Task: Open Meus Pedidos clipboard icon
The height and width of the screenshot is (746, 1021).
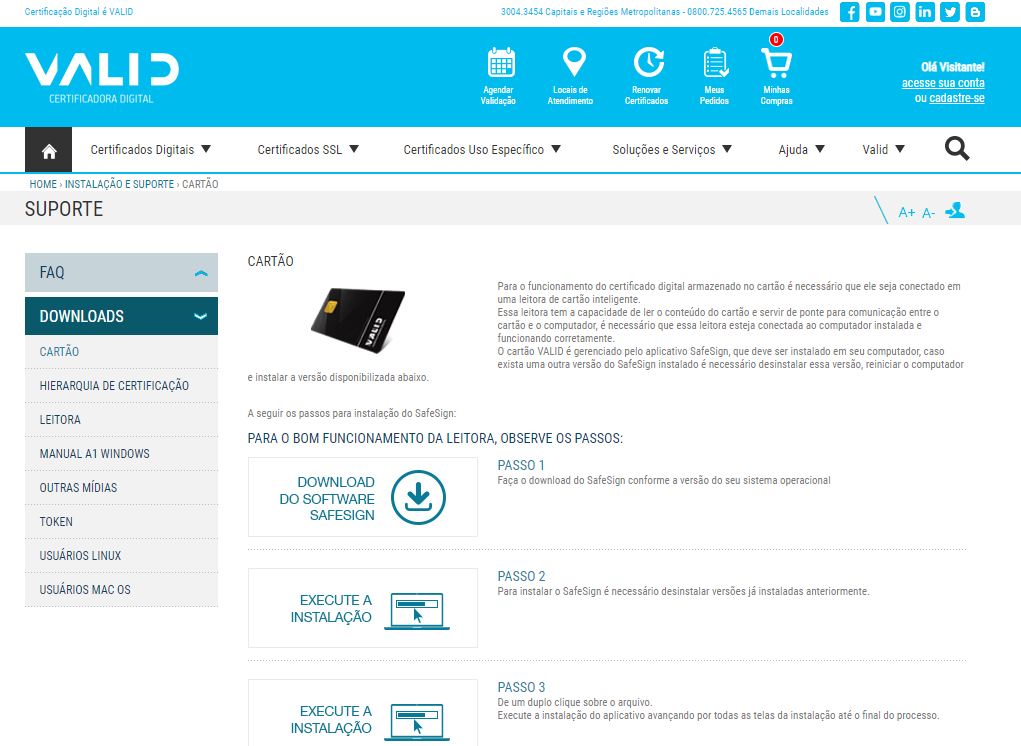Action: [716, 62]
